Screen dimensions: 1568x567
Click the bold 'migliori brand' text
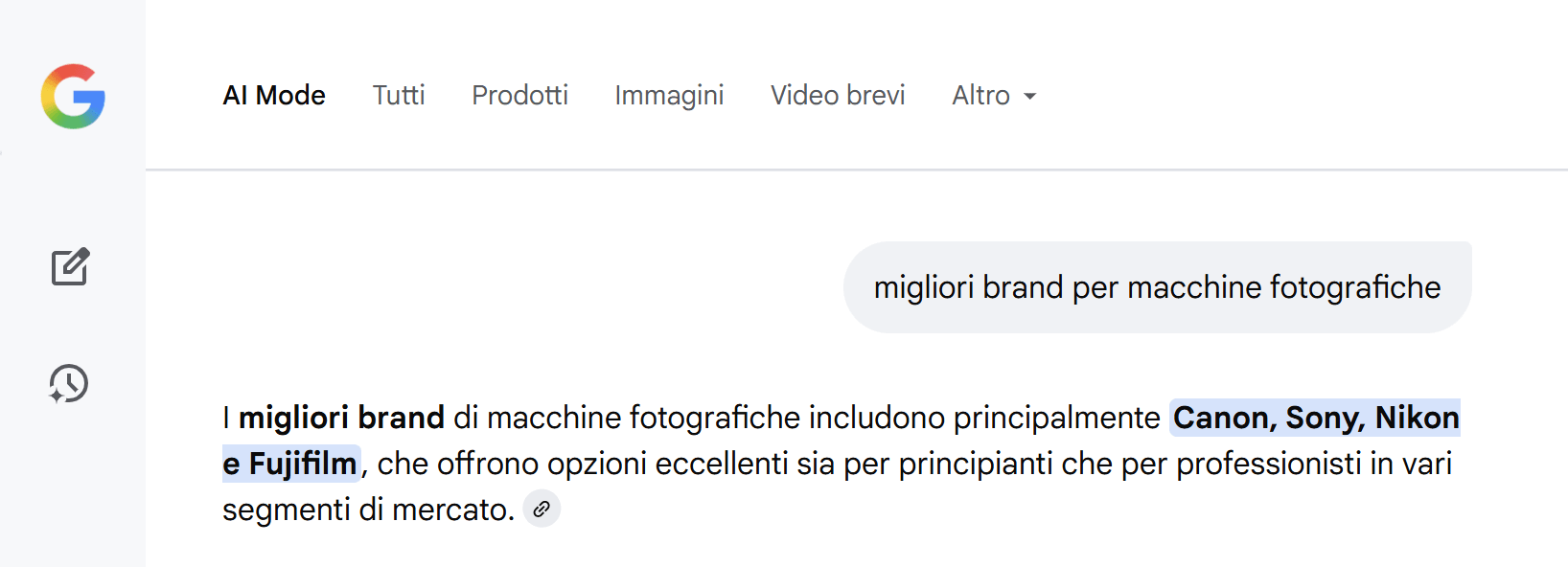tap(341, 418)
